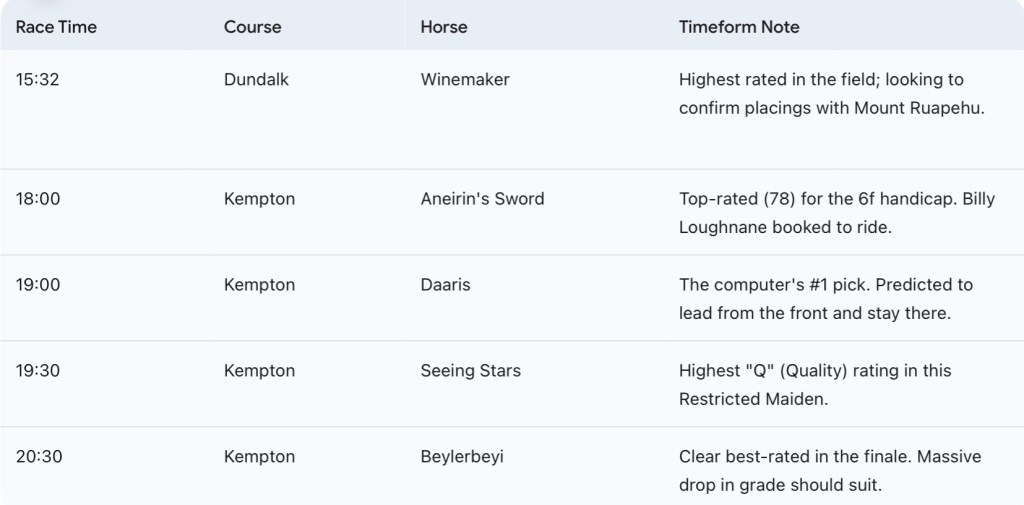Select the 20:30 race time cell
Viewport: 1024px width, 505px height.
pos(39,457)
